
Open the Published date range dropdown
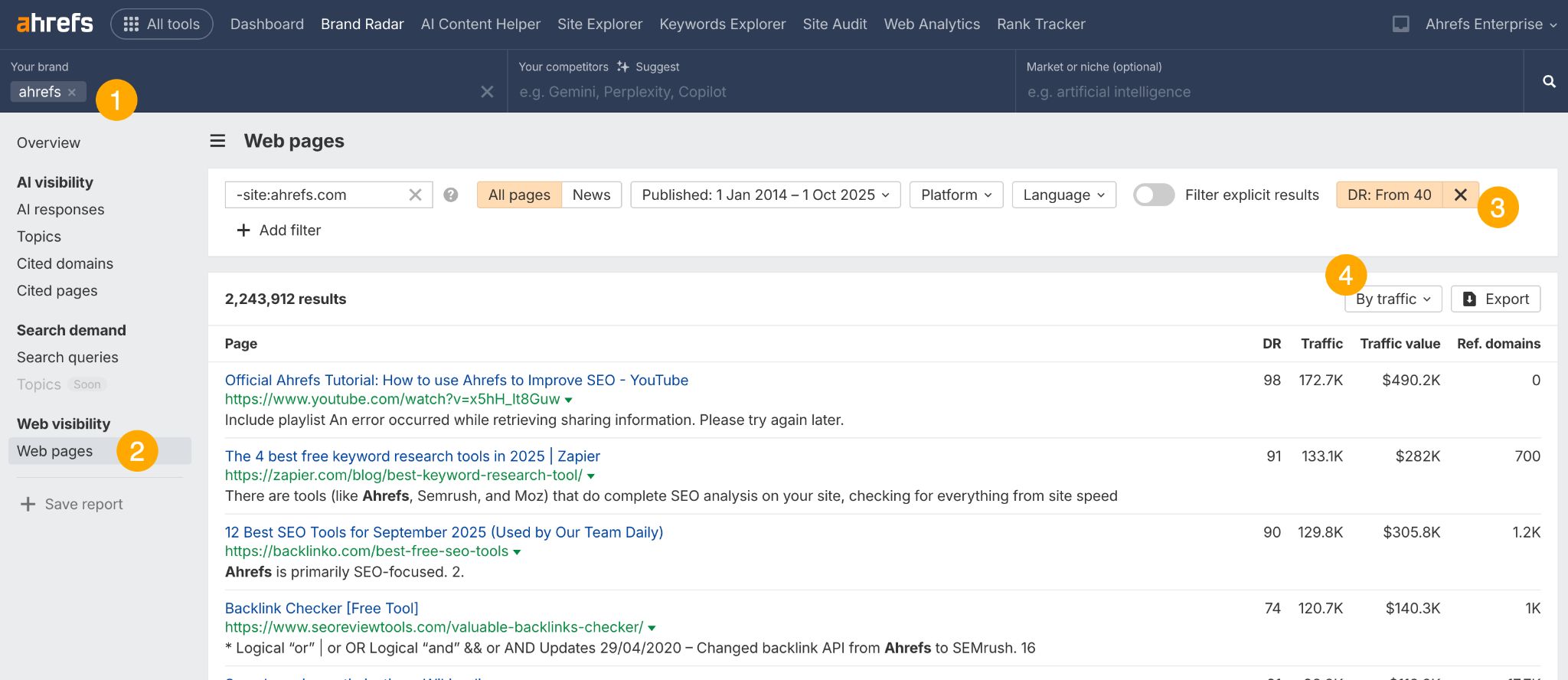point(765,195)
